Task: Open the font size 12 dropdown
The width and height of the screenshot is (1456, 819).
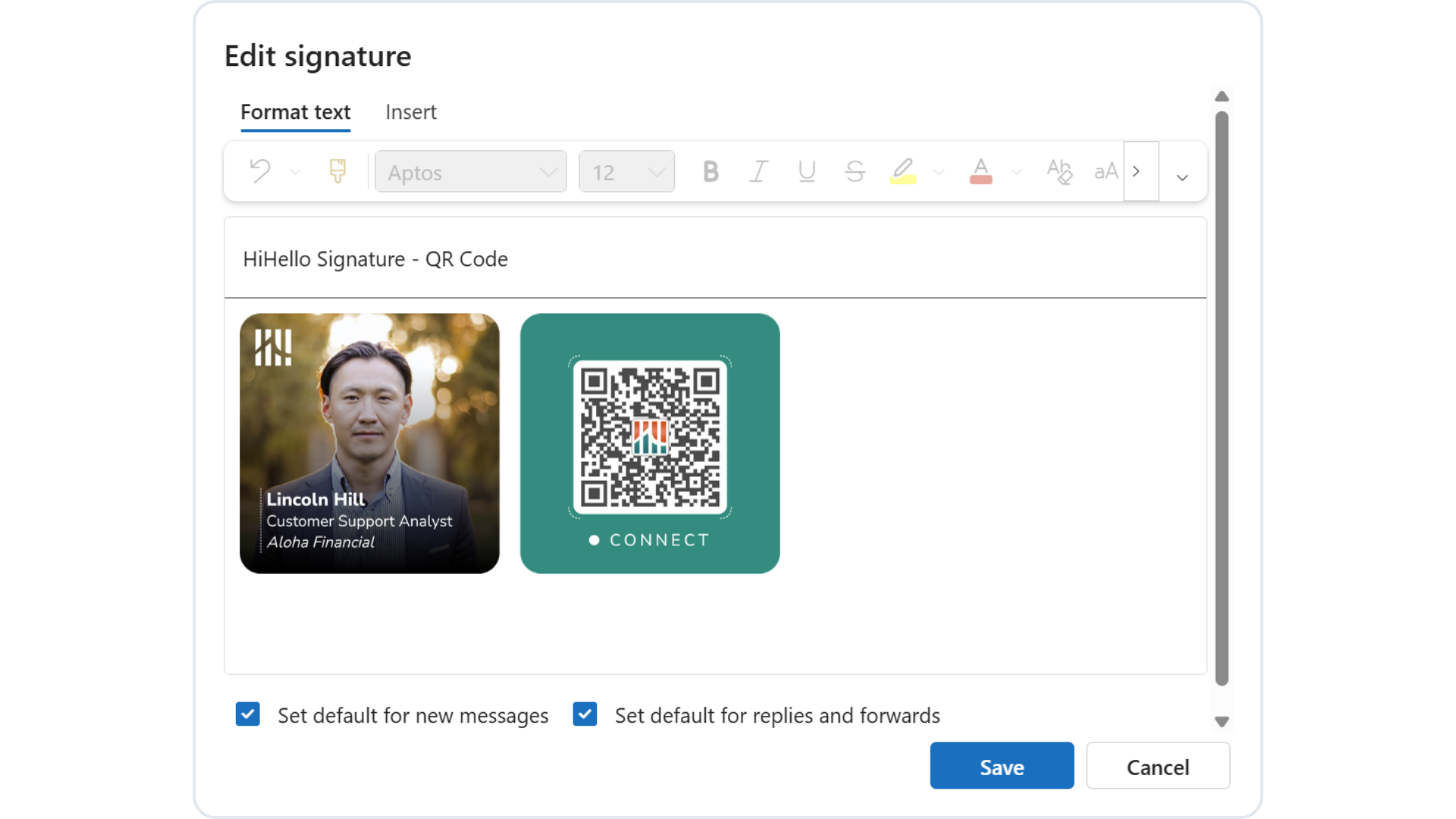Action: [626, 171]
